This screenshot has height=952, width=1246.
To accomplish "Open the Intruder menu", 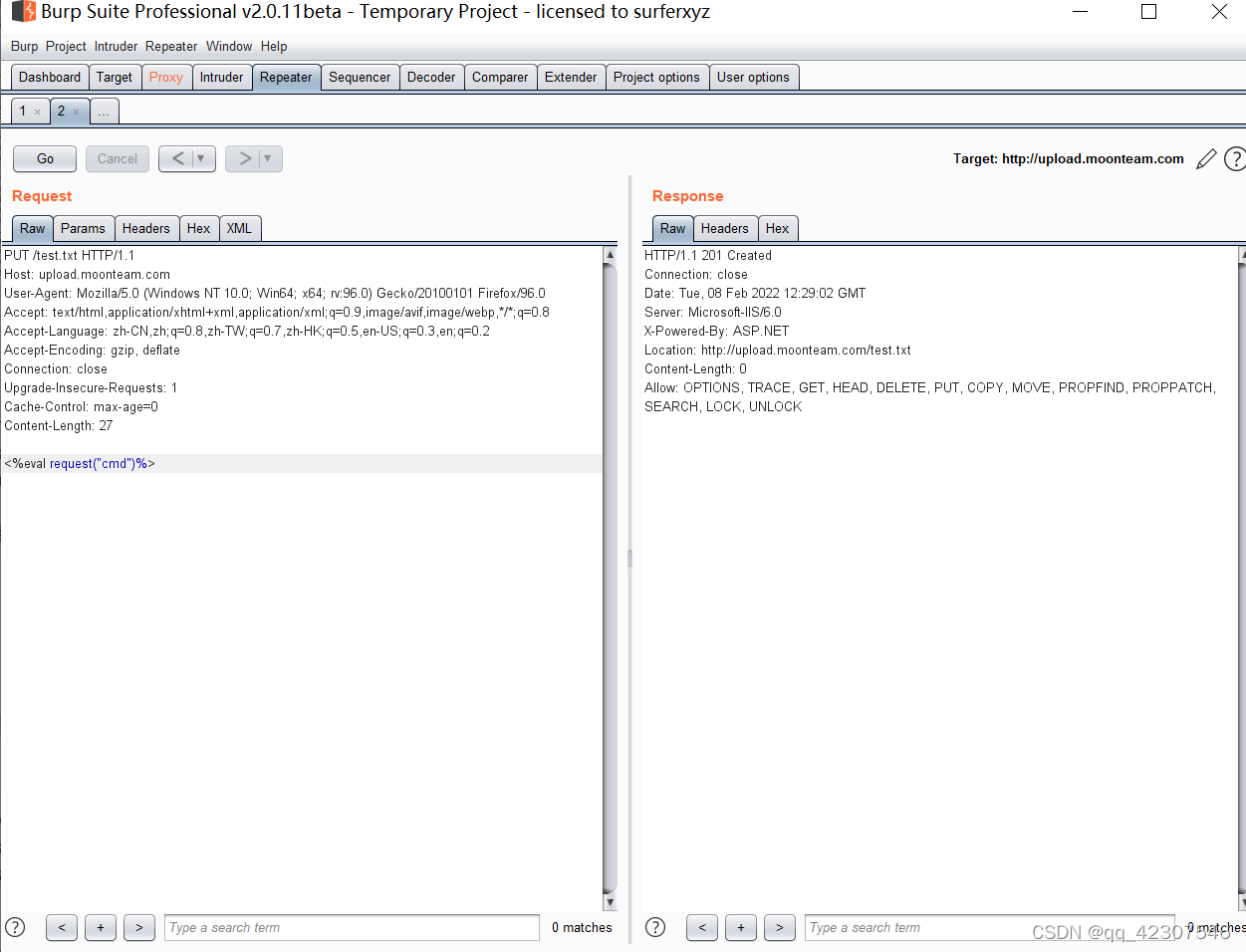I will click(x=116, y=46).
